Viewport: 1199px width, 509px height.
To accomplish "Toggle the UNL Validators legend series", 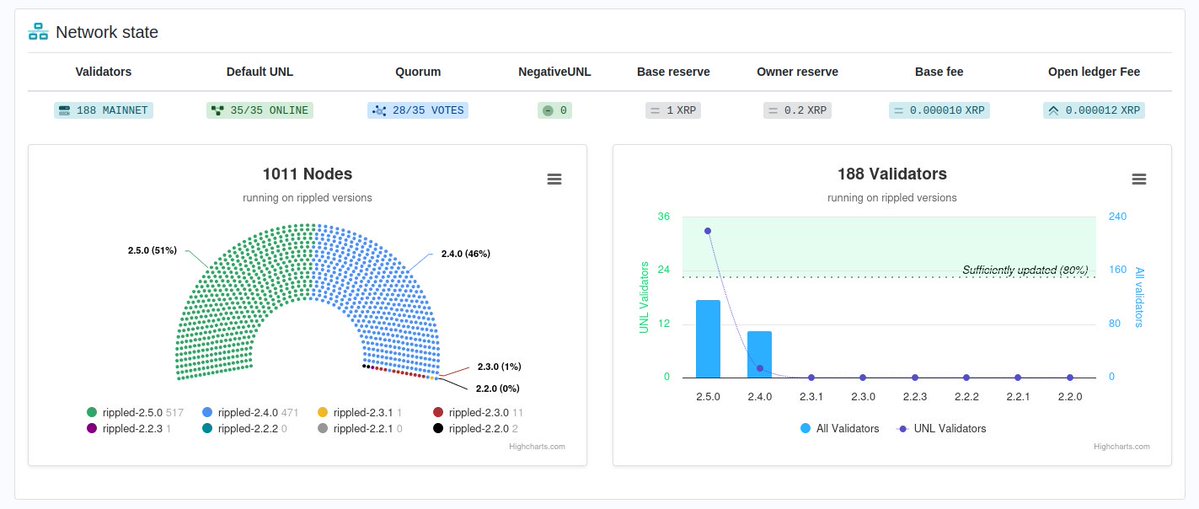I will pos(941,429).
